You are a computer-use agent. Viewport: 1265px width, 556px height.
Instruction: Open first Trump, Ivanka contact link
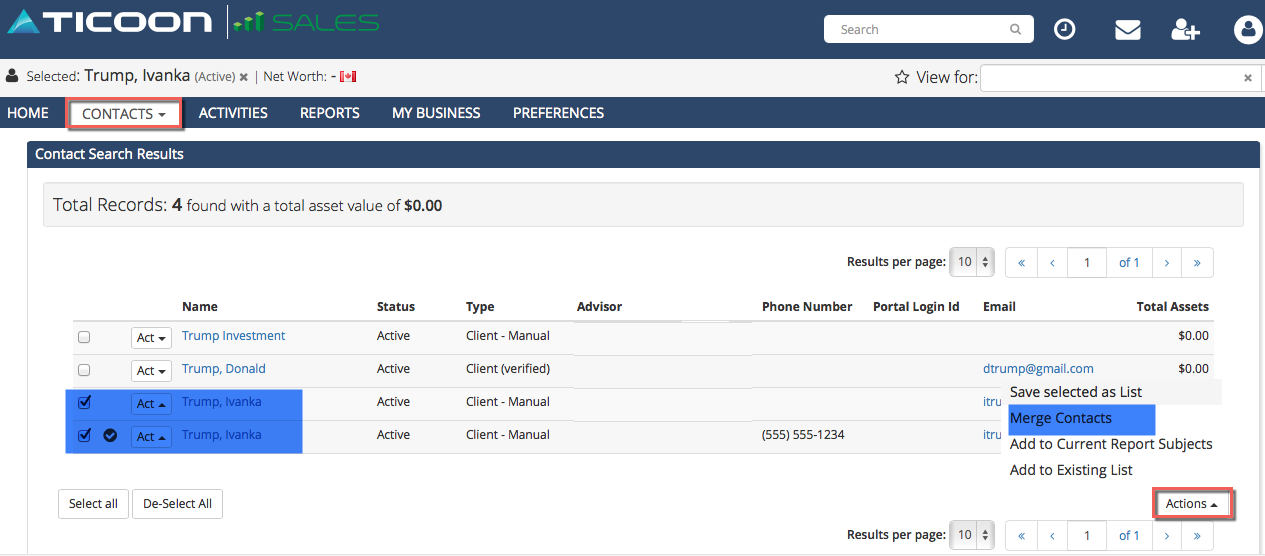[222, 402]
